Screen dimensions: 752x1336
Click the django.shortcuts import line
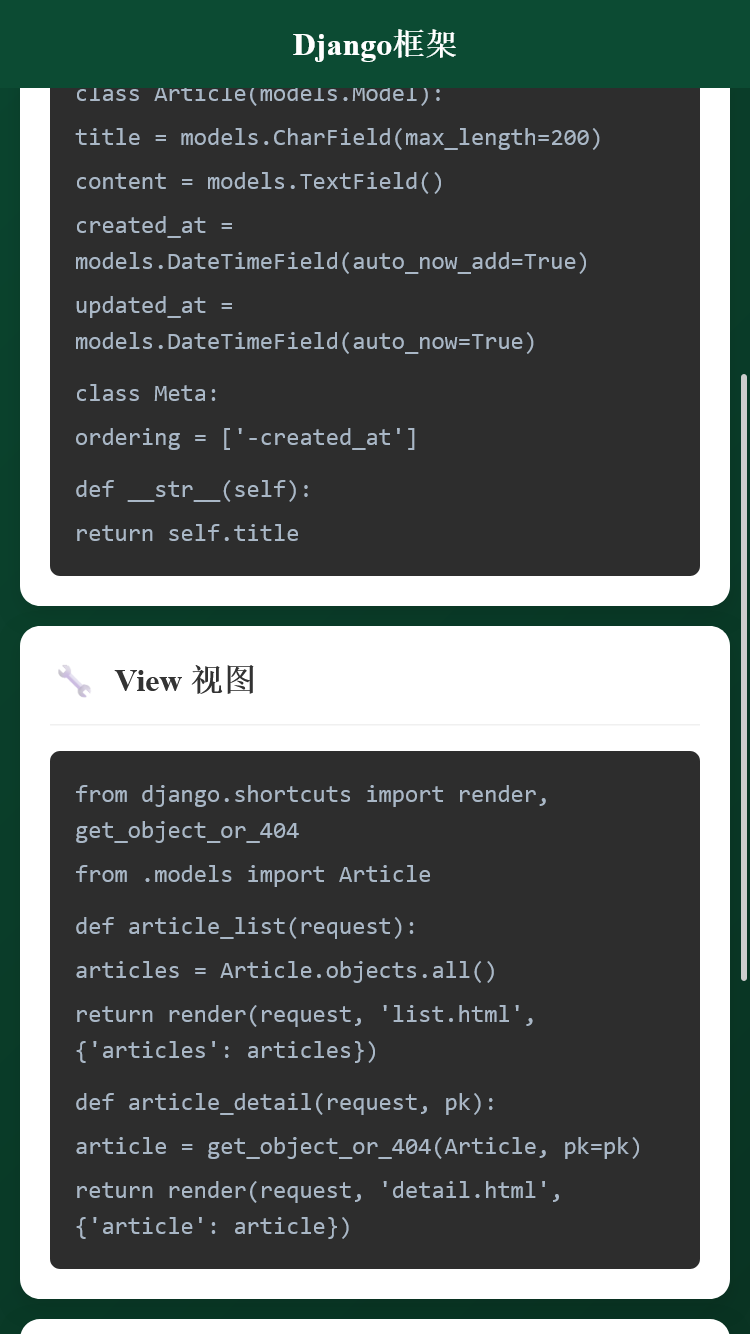pyautogui.click(x=312, y=795)
